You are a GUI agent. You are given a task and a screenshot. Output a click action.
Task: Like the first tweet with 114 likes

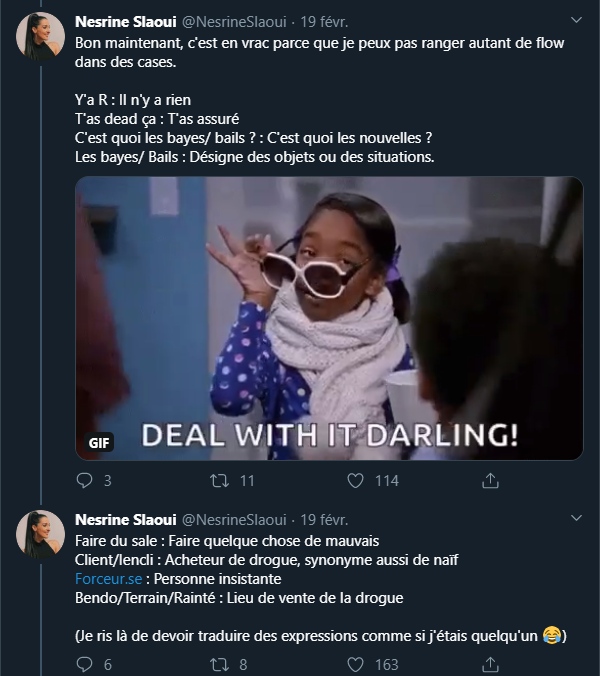click(354, 481)
